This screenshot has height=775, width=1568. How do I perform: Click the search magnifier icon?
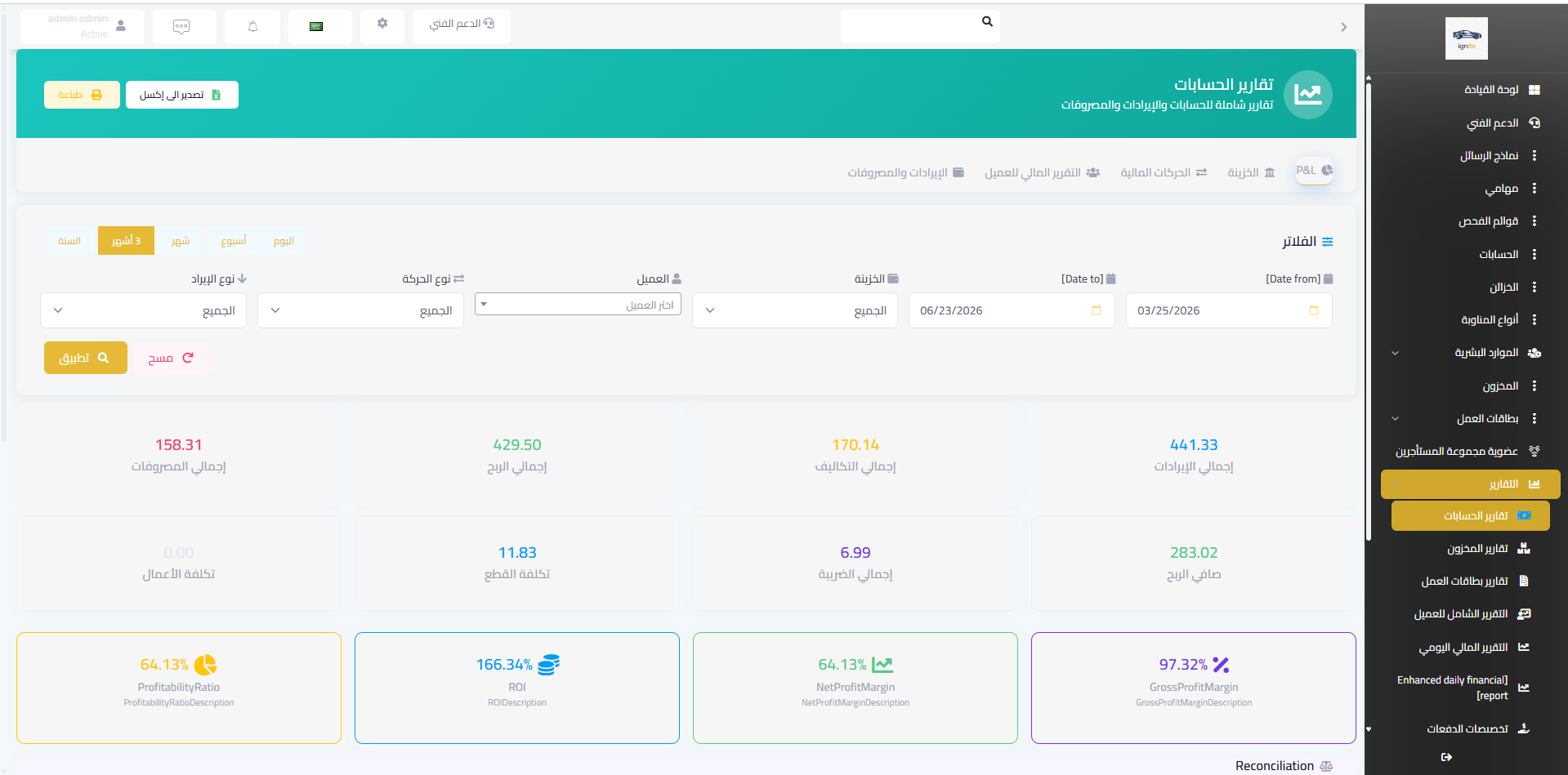(x=987, y=21)
